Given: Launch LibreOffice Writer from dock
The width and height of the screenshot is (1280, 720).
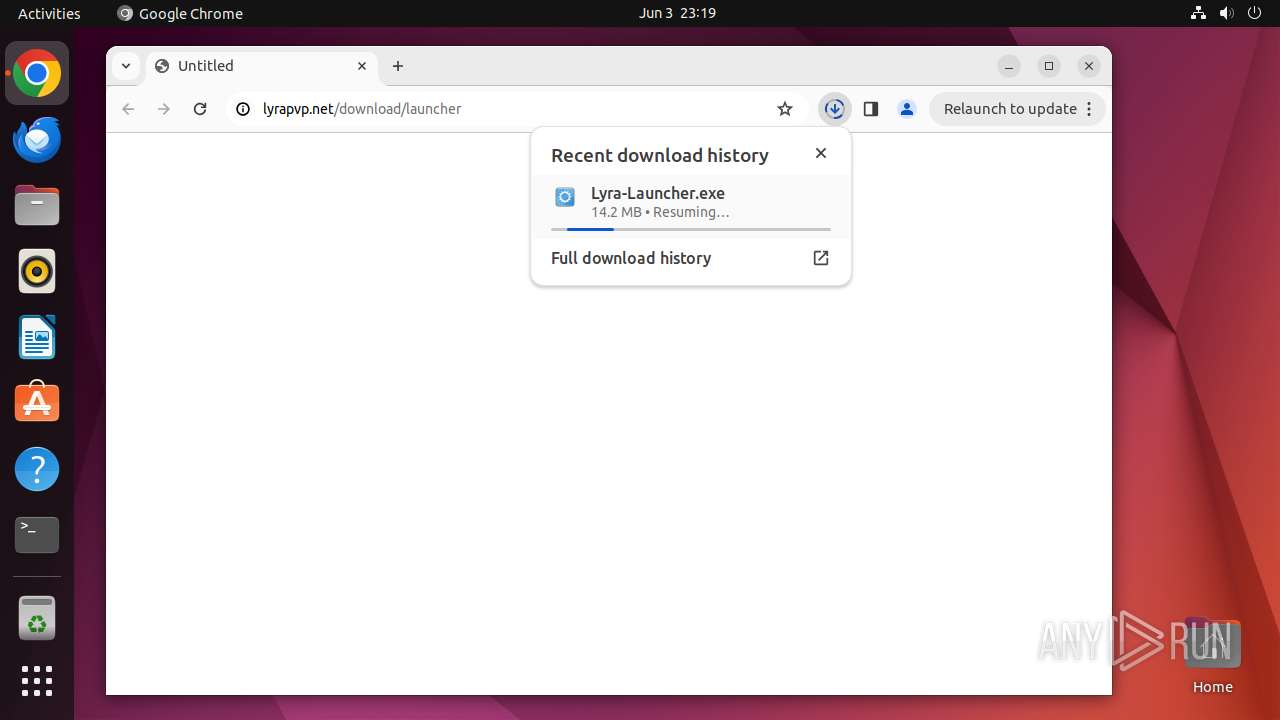Looking at the screenshot, I should 37,337.
